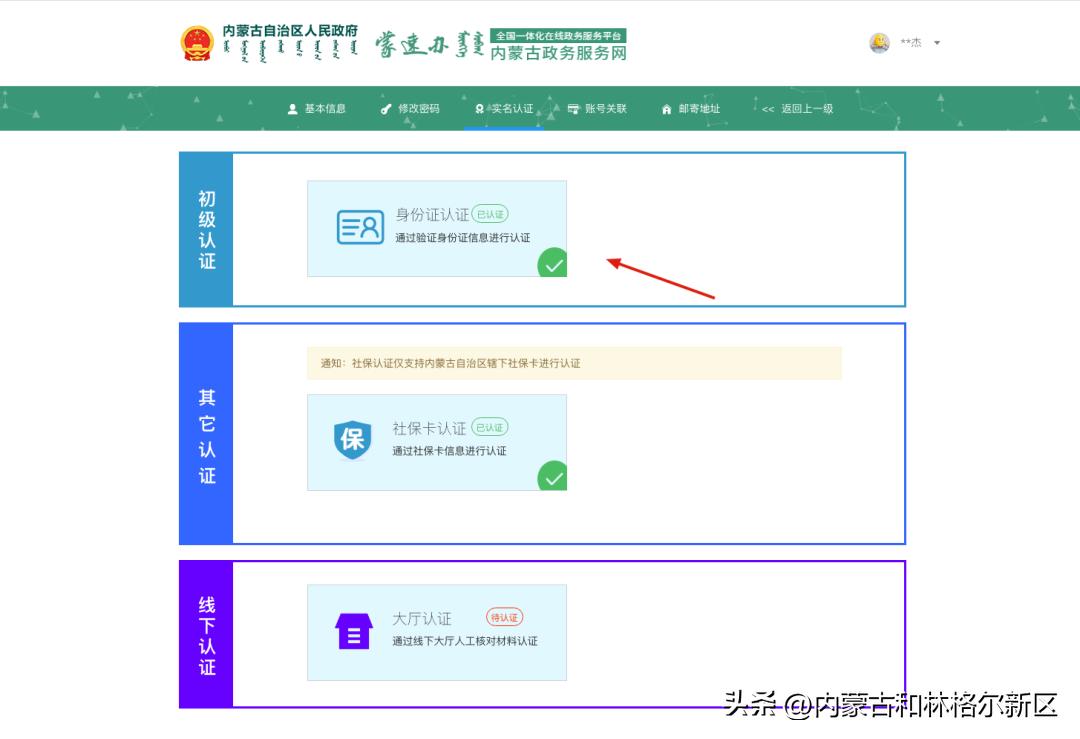This screenshot has height=739, width=1080.
Task: Expand the **杰 account dropdown
Action: click(x=912, y=43)
